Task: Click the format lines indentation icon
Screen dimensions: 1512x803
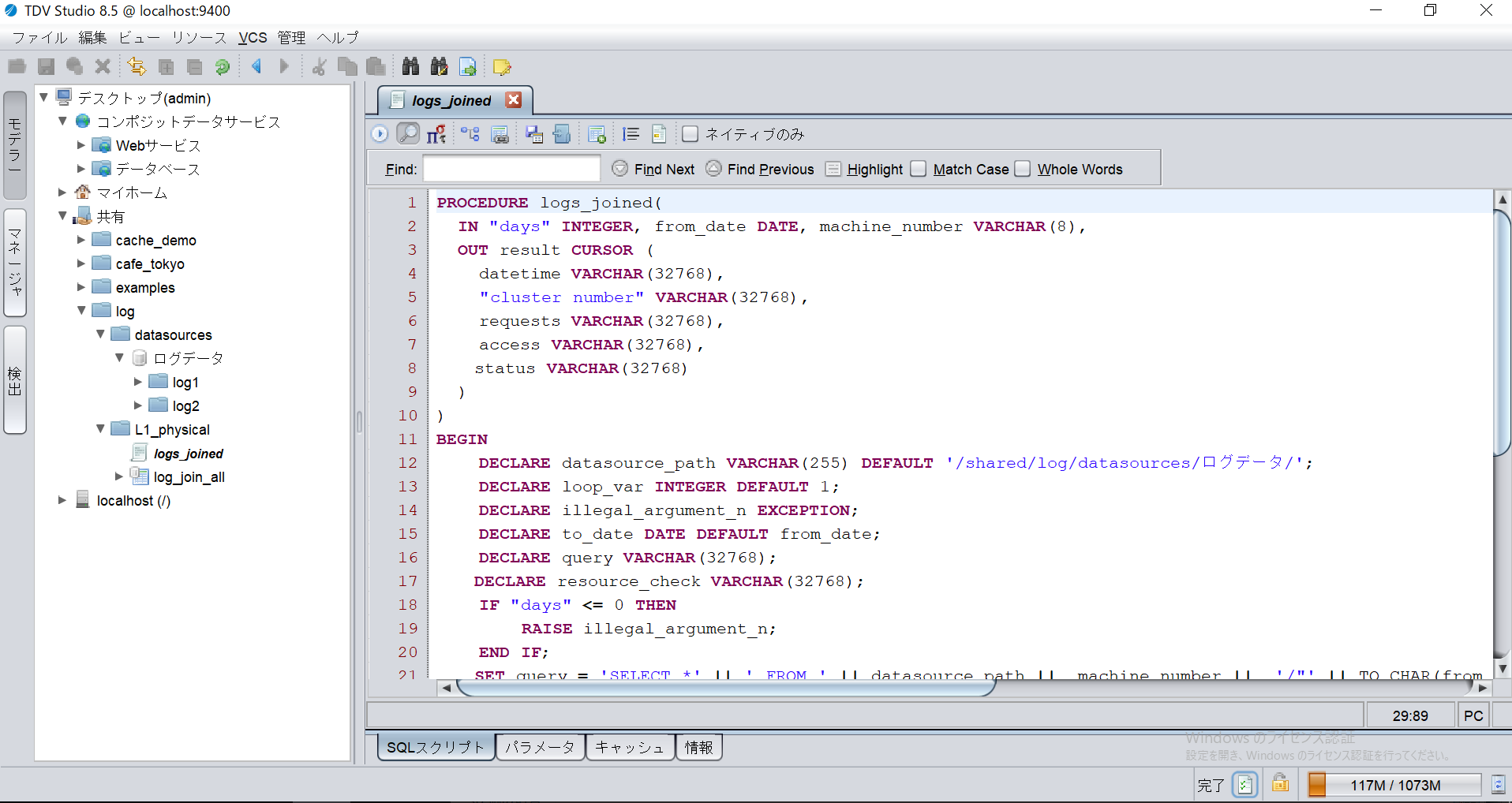Action: [x=631, y=134]
